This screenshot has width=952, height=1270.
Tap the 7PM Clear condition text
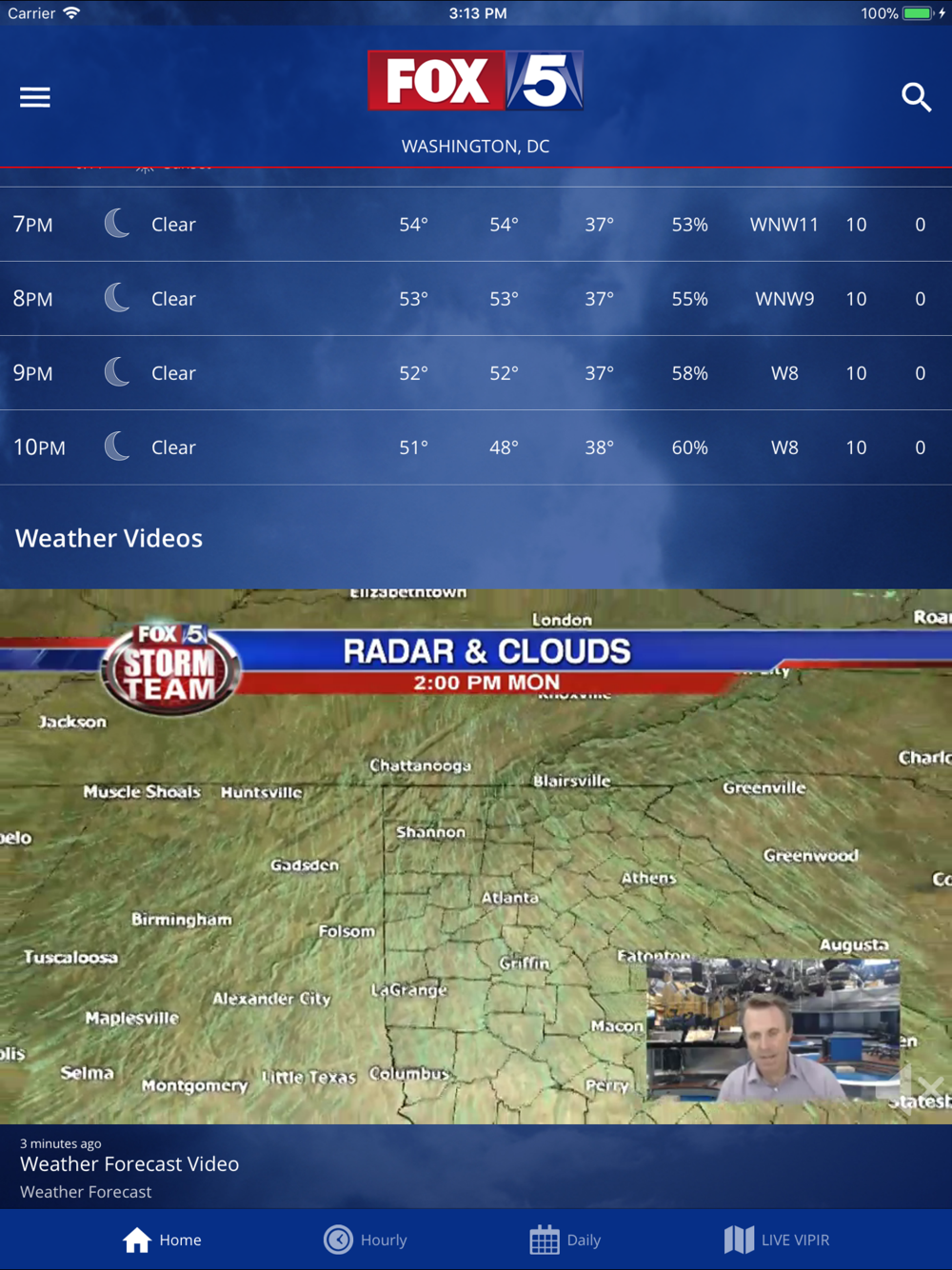(173, 225)
